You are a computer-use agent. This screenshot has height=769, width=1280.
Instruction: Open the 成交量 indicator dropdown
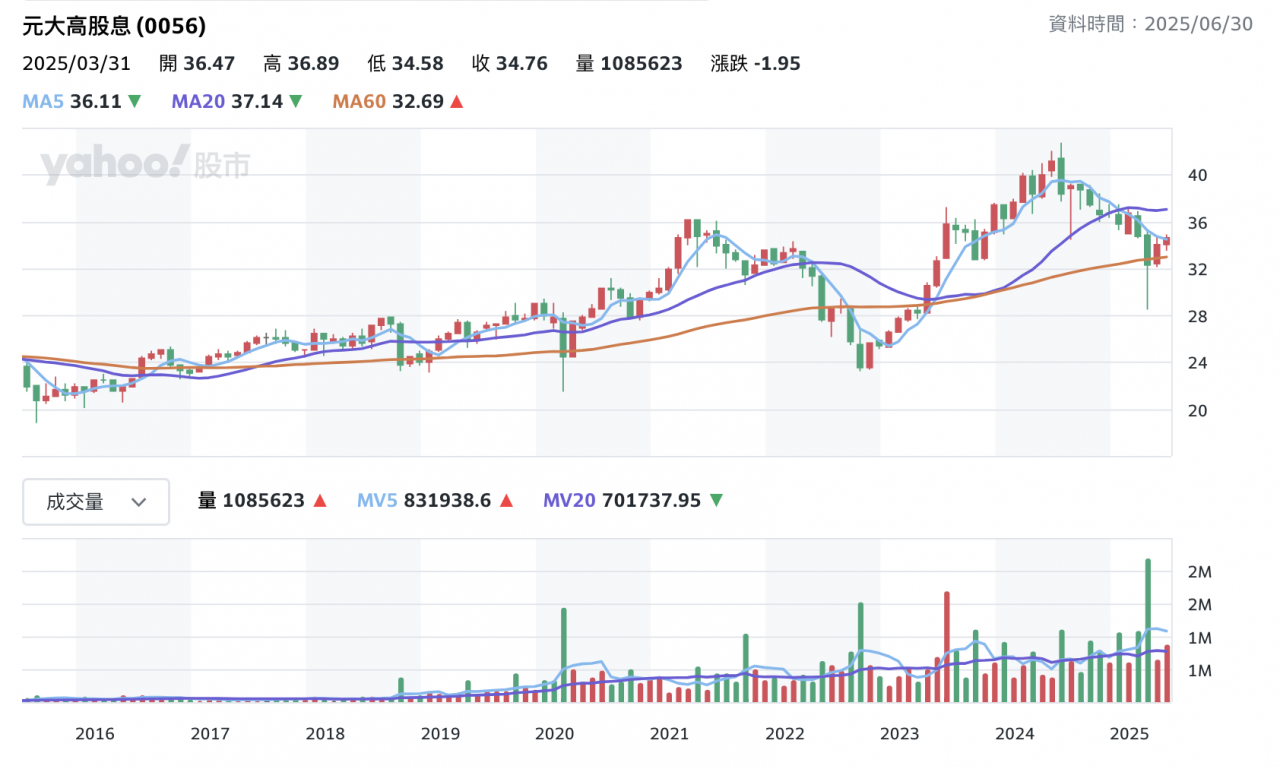coord(96,502)
